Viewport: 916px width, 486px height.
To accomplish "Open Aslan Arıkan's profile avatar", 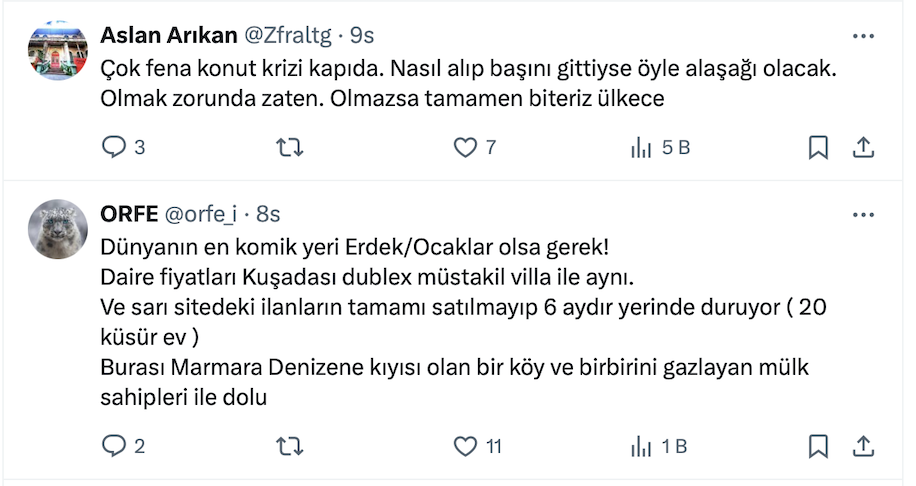I will 57,51.
